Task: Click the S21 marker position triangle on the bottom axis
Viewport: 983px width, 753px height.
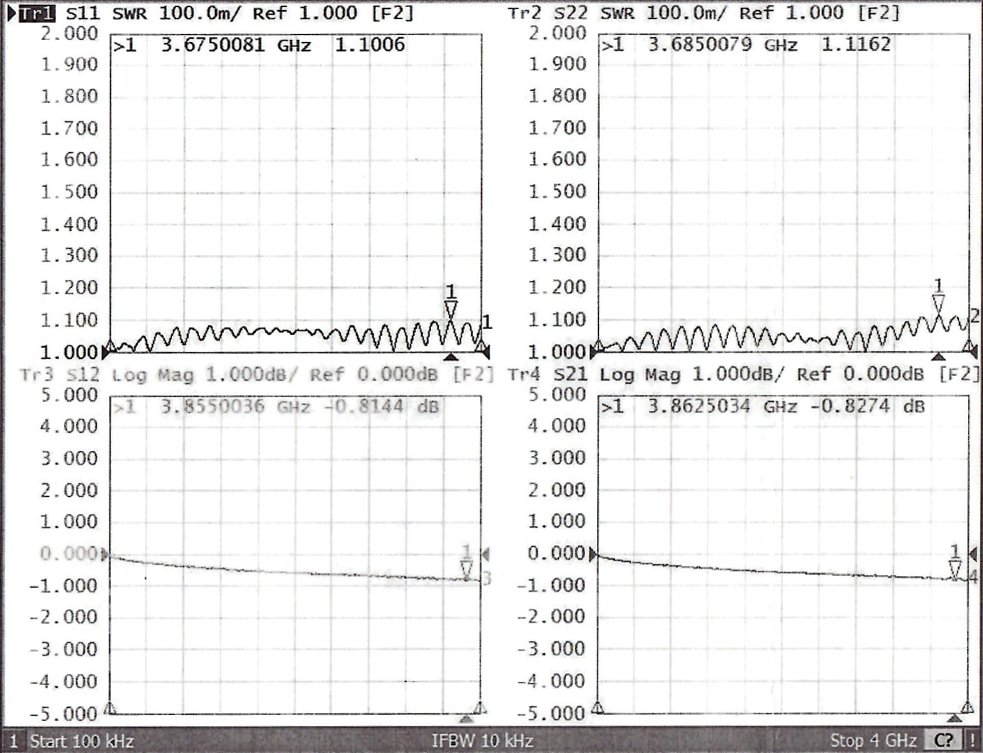Action: point(955,717)
